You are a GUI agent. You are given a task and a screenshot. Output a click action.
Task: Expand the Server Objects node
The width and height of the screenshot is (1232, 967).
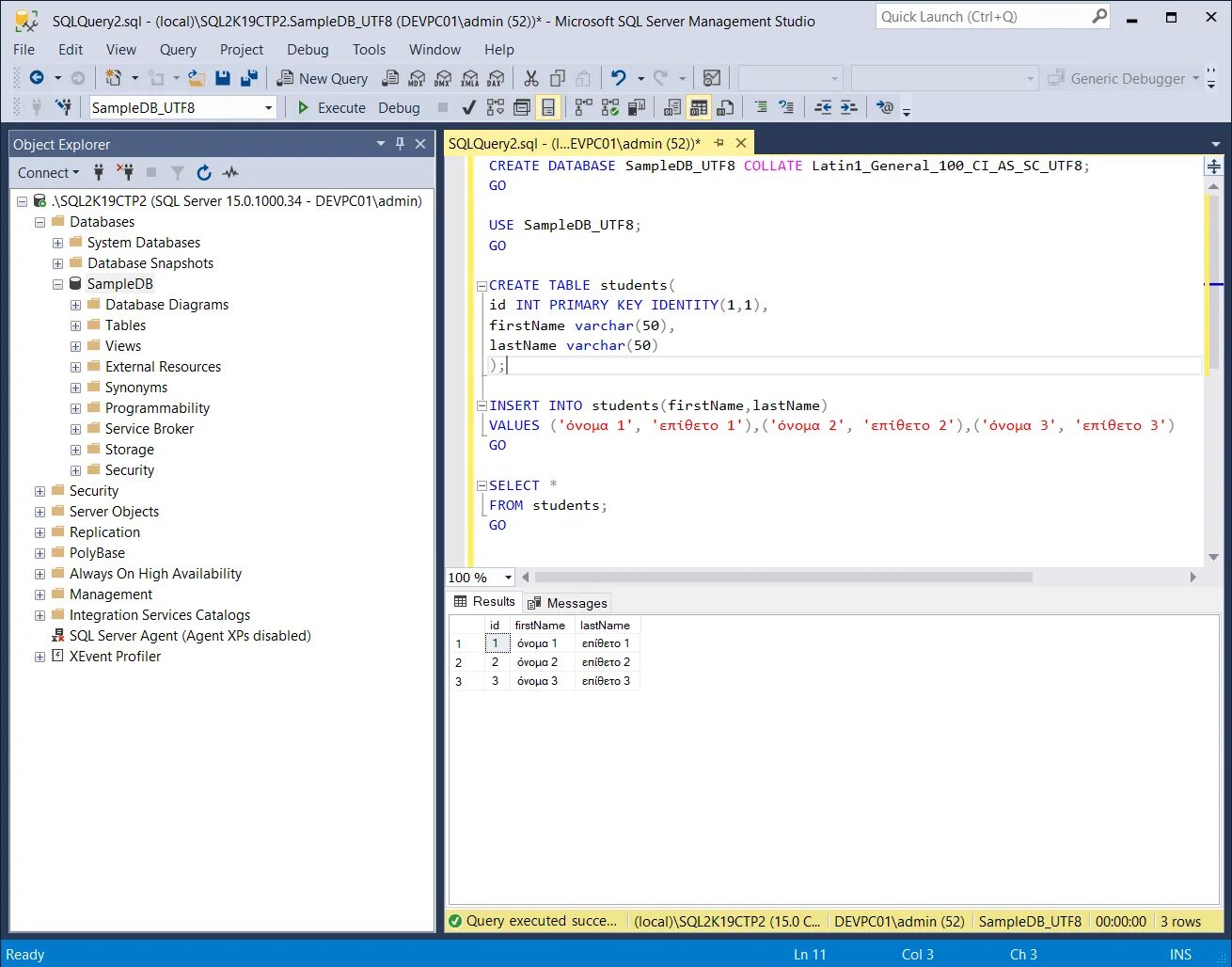point(40,512)
